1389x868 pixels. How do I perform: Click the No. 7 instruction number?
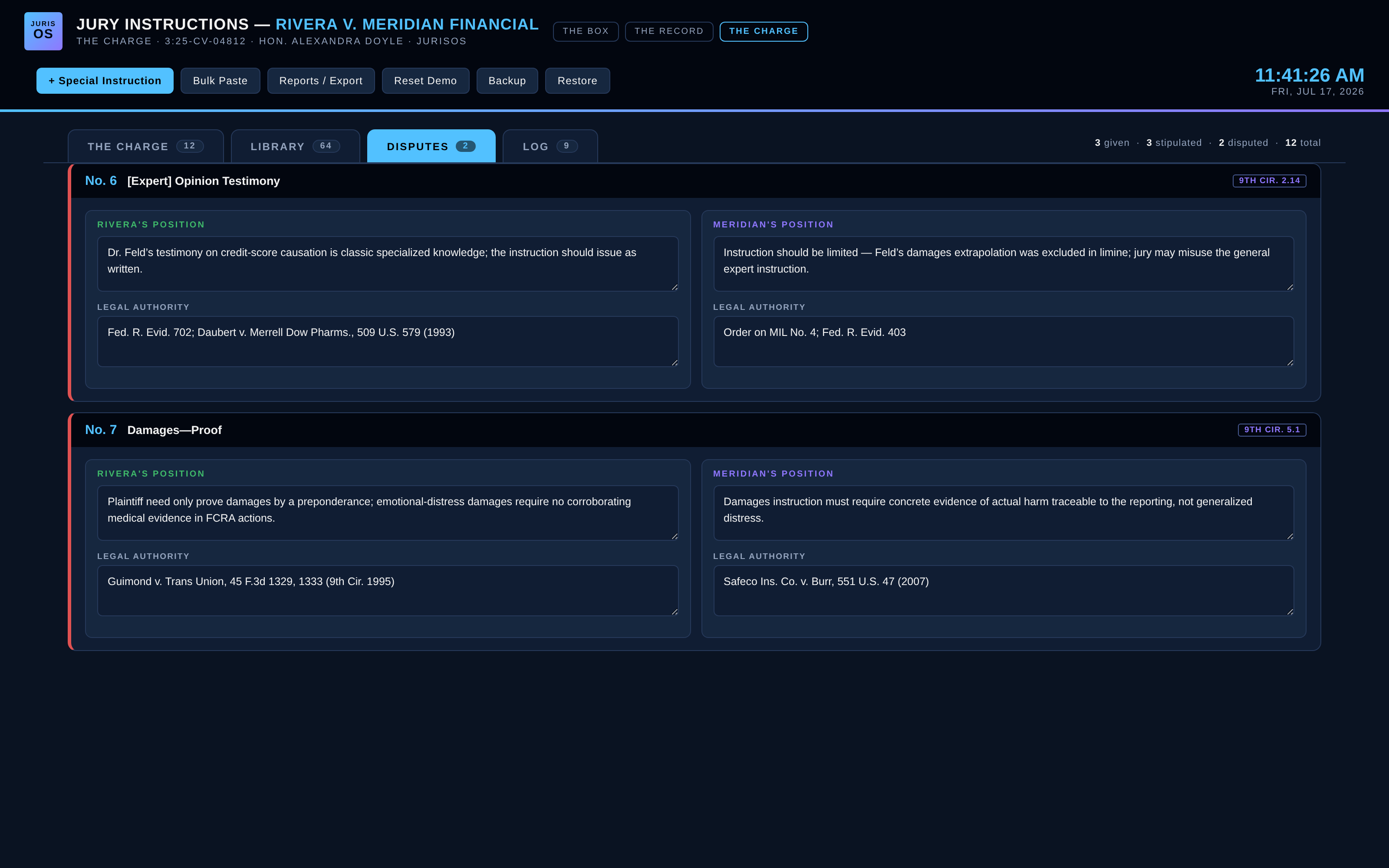pyautogui.click(x=101, y=430)
